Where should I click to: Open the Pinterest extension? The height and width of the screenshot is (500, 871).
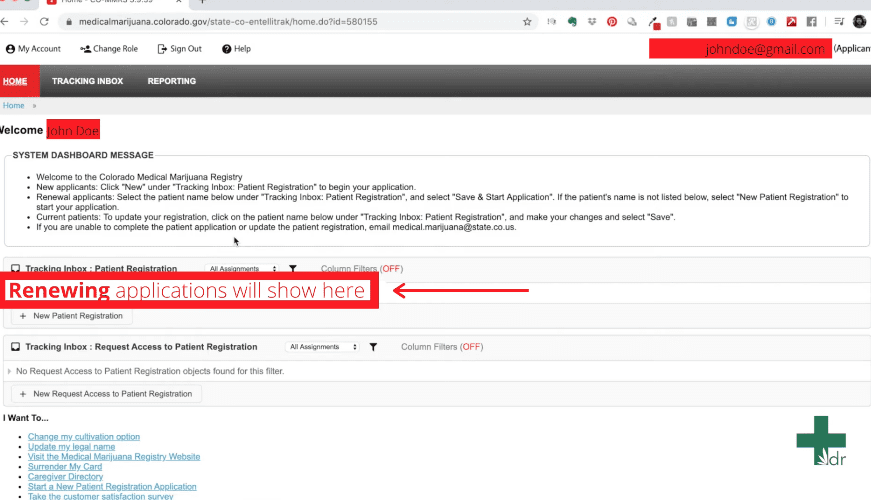(x=612, y=22)
